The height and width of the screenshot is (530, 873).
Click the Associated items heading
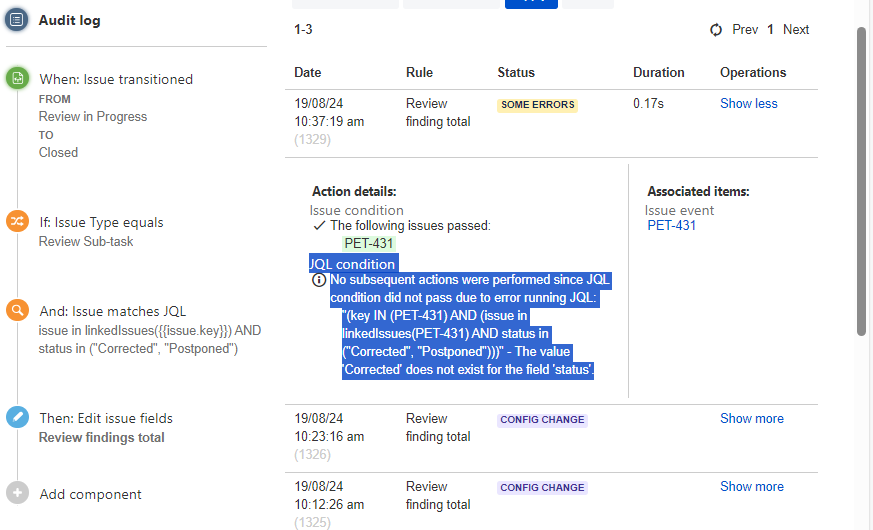click(698, 192)
